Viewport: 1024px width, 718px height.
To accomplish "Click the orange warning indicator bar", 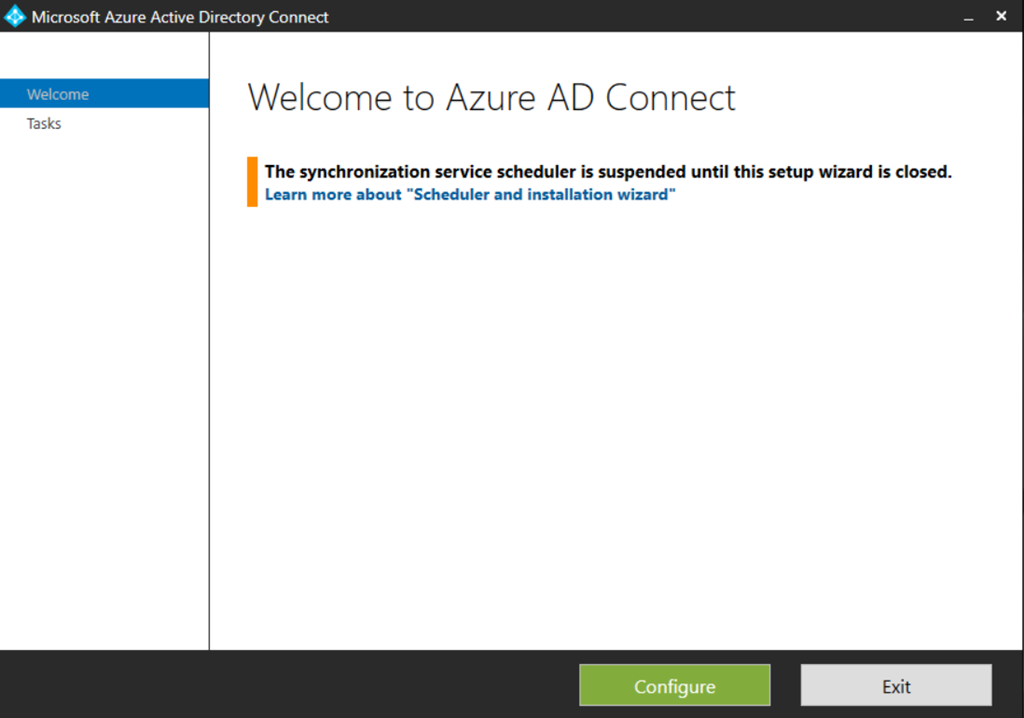I will tap(253, 182).
